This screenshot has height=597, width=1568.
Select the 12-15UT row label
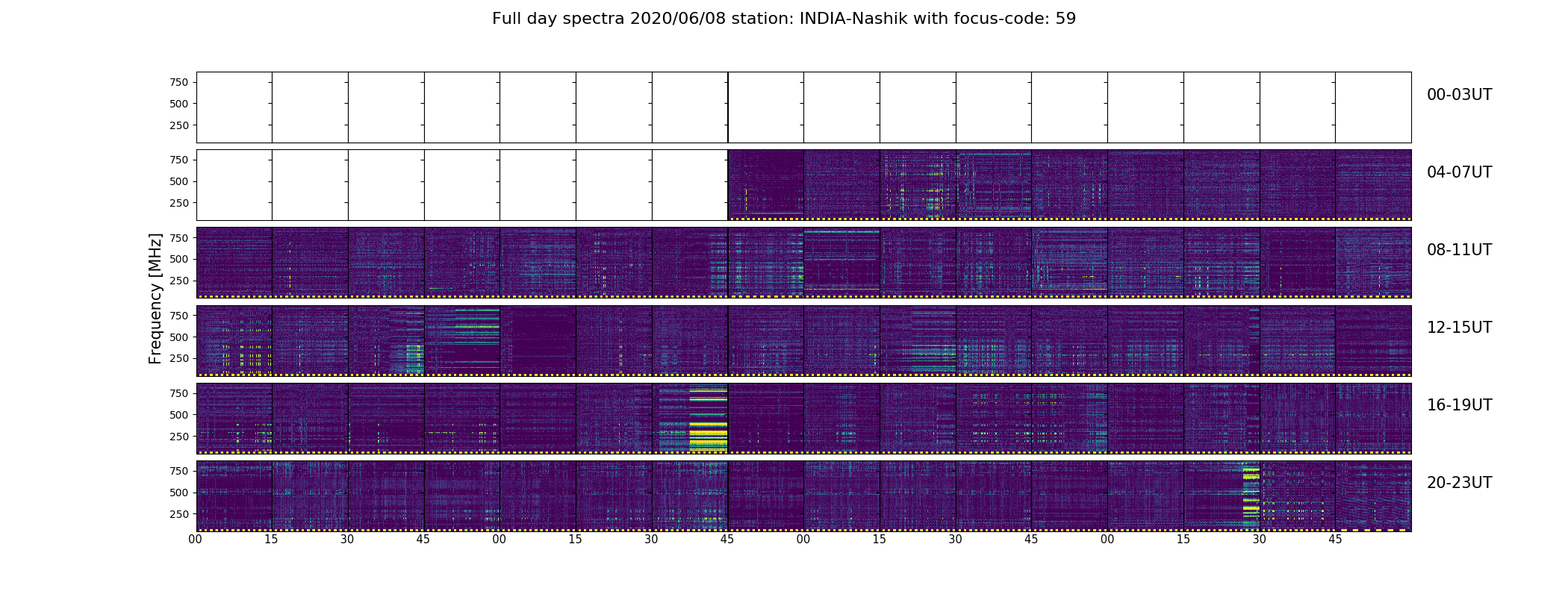point(1459,328)
